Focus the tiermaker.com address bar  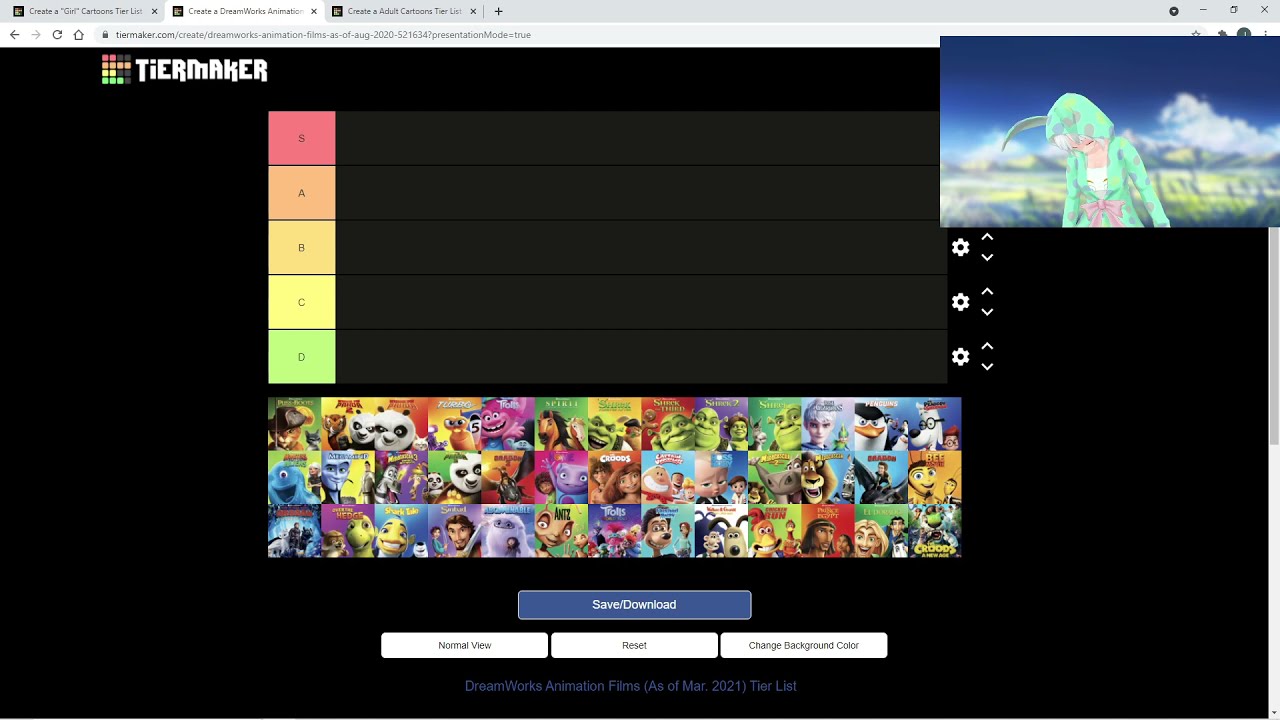[640, 34]
